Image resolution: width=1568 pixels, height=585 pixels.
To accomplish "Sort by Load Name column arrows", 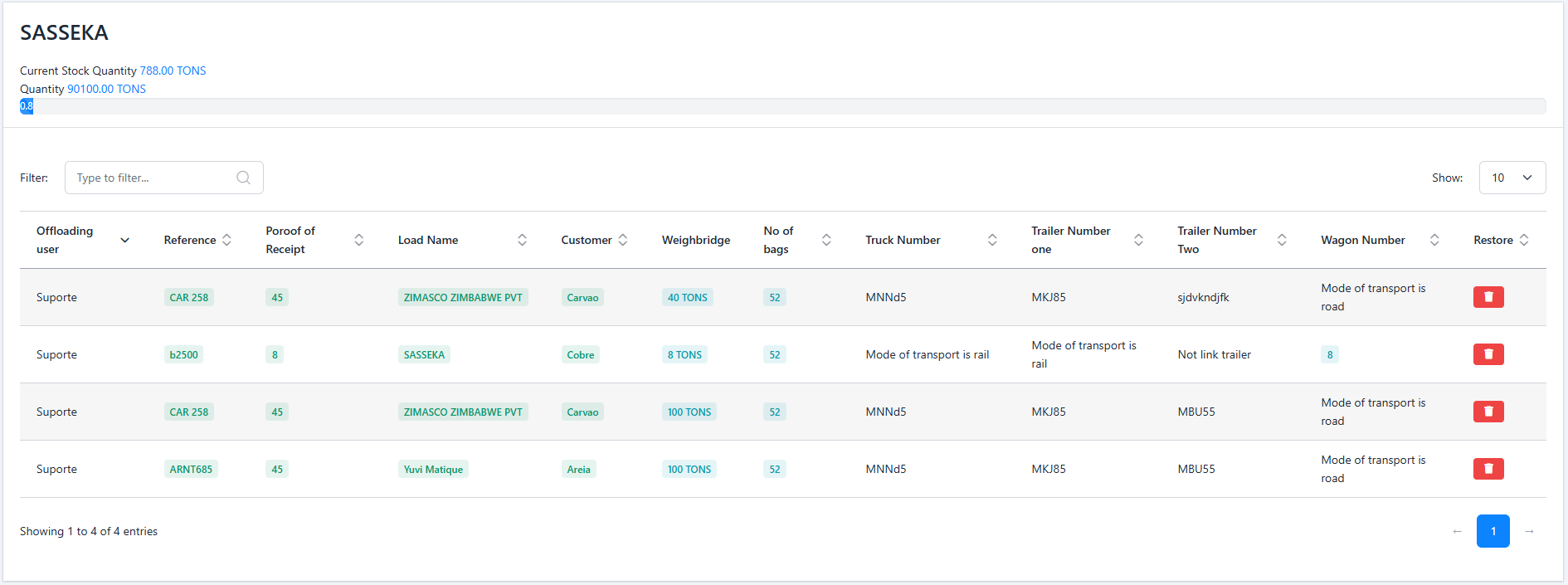I will (x=522, y=240).
